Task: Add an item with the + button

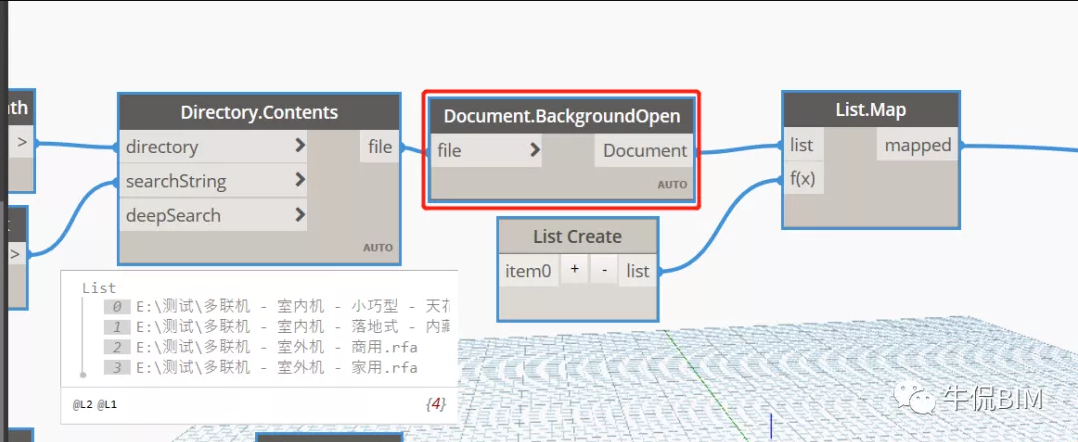Action: click(574, 269)
